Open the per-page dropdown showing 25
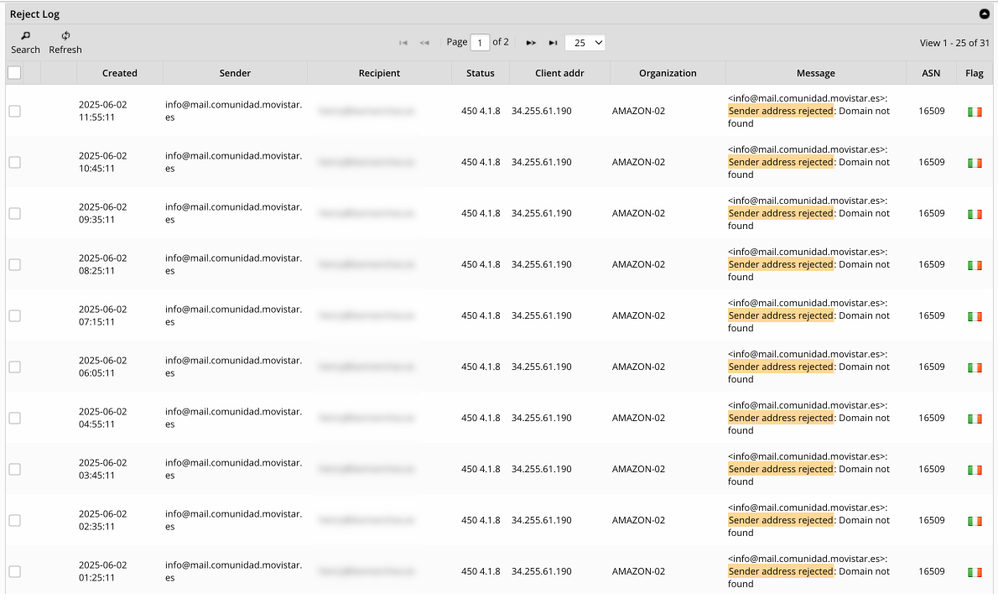998x604 pixels. pos(585,42)
